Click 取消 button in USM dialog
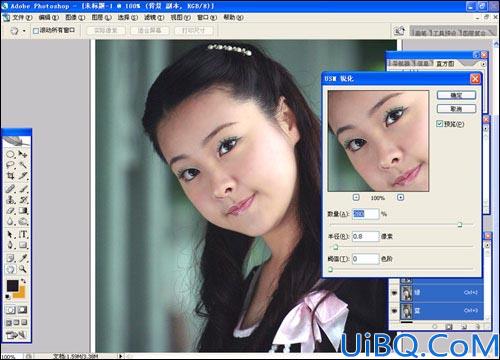 pos(456,109)
